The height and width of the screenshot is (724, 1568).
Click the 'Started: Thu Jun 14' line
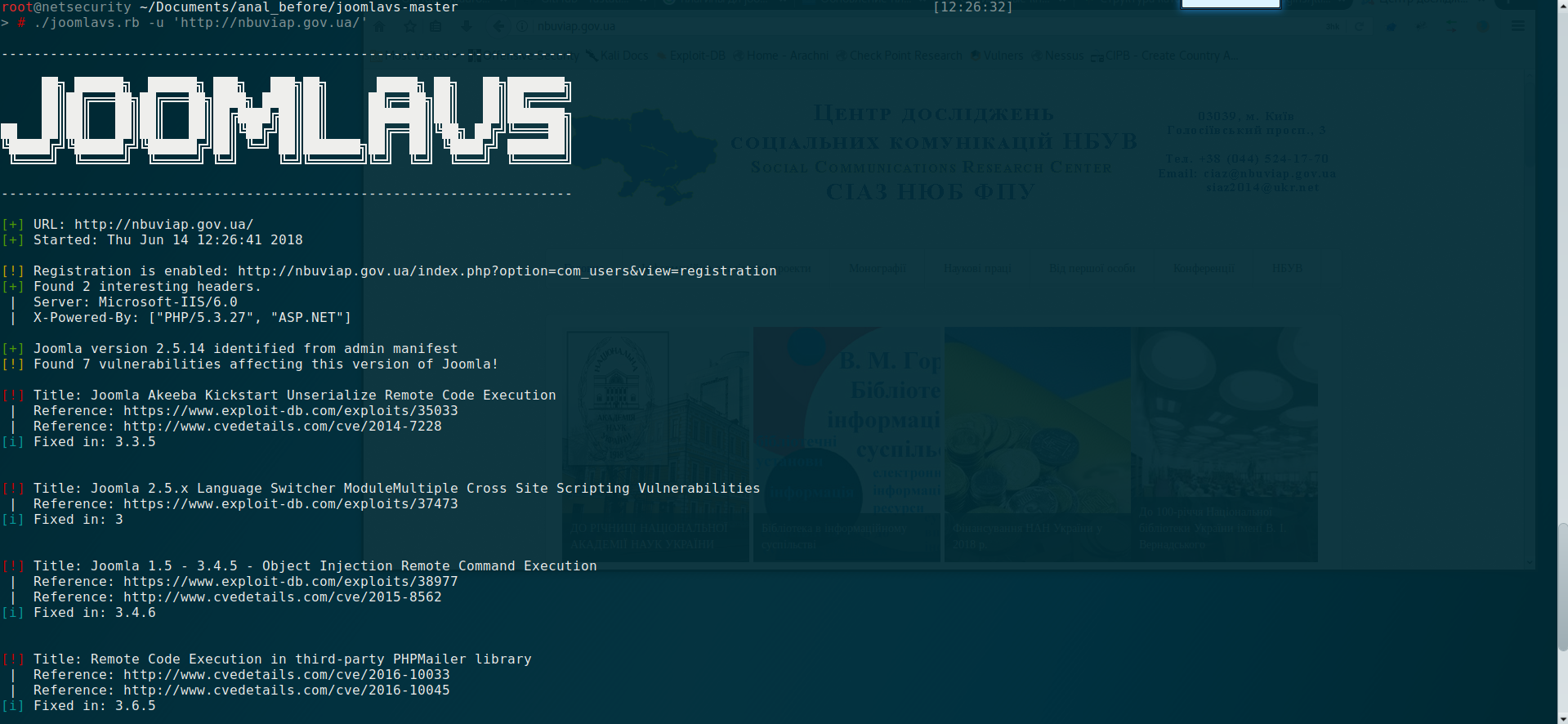pyautogui.click(x=168, y=239)
